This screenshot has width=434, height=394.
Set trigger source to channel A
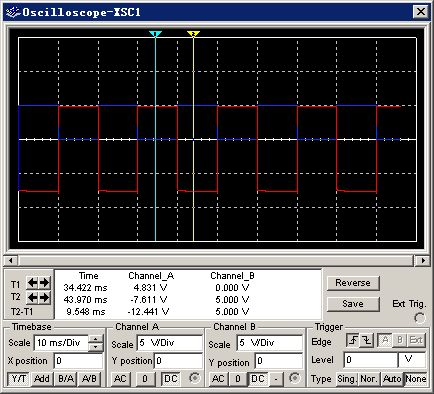[385, 340]
